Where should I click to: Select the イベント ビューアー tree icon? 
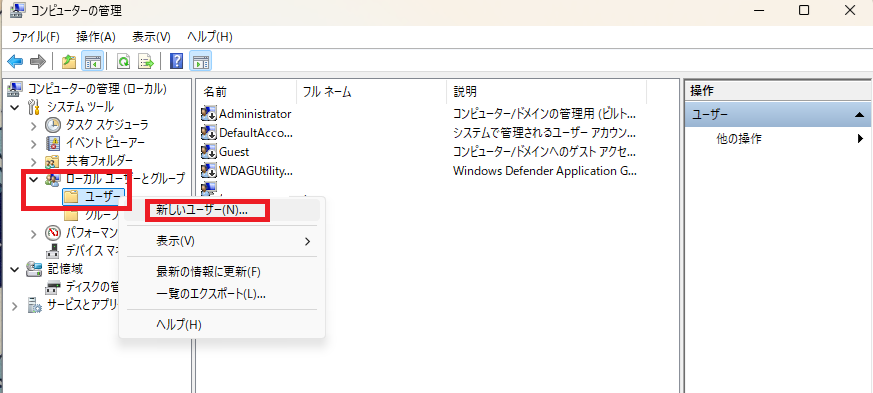(53, 143)
